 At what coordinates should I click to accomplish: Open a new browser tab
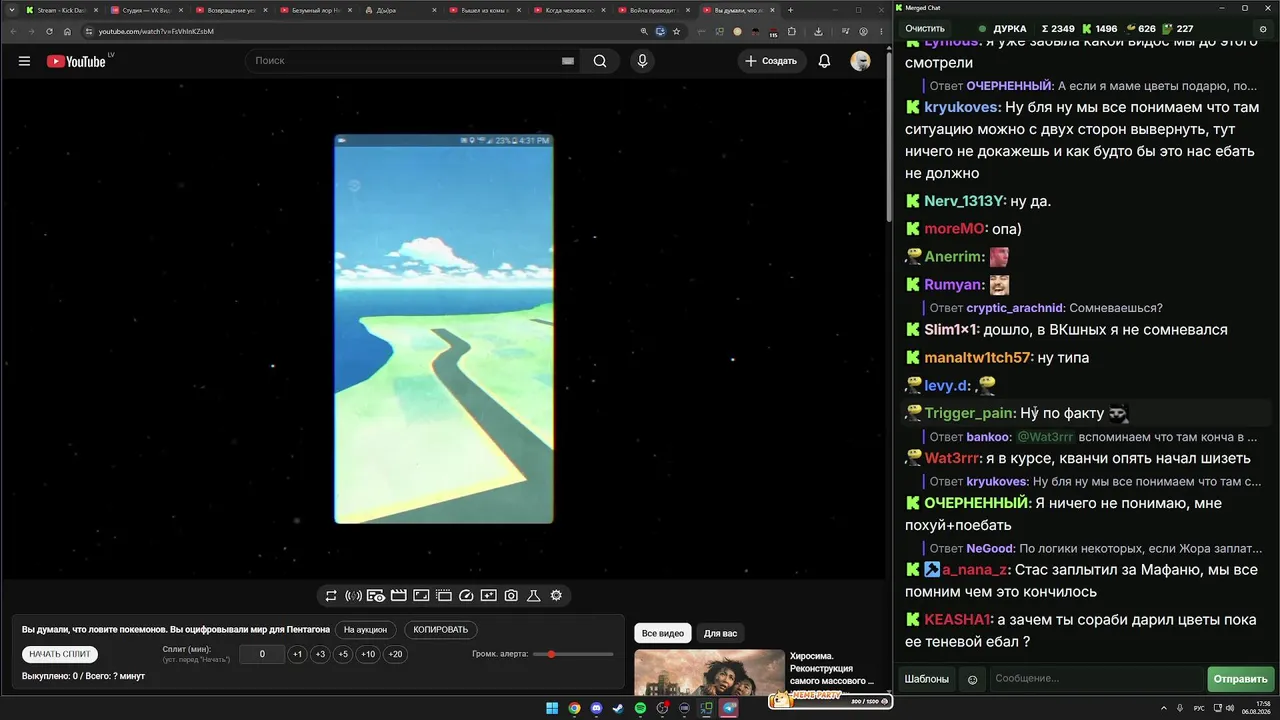790,10
